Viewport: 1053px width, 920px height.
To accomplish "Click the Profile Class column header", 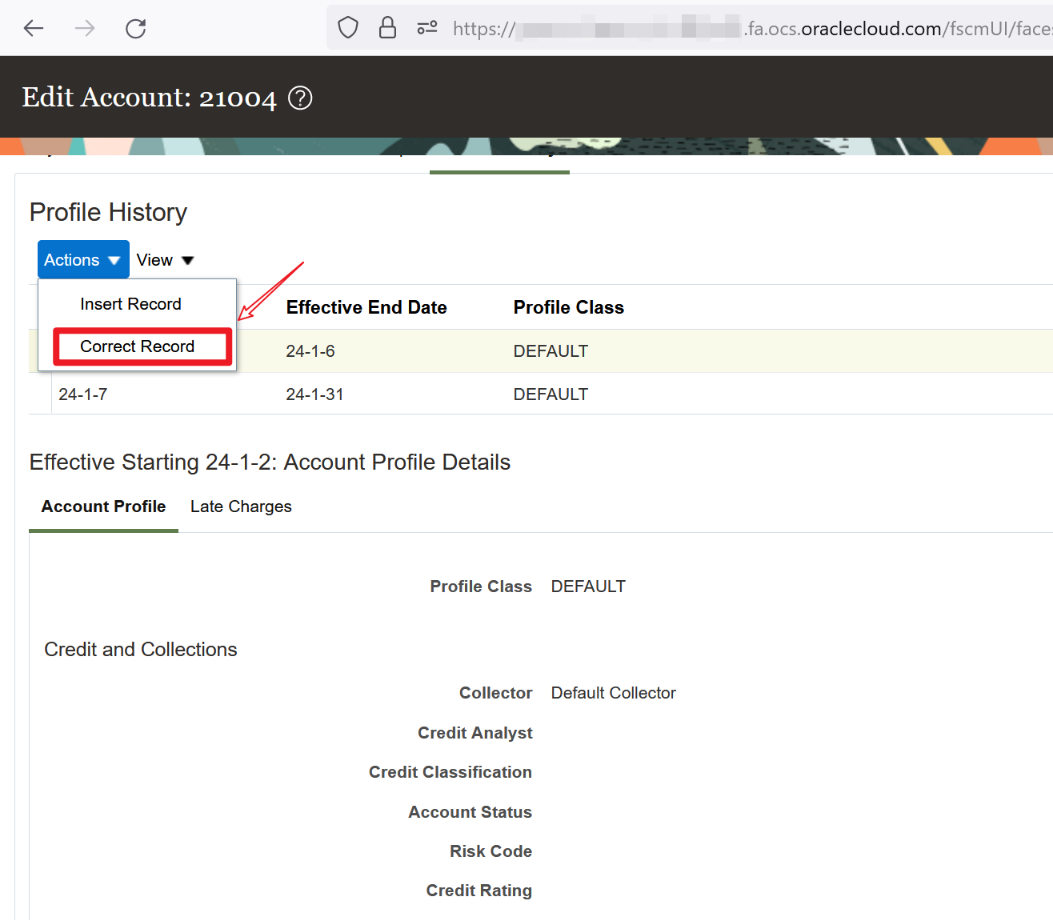I will pos(568,307).
